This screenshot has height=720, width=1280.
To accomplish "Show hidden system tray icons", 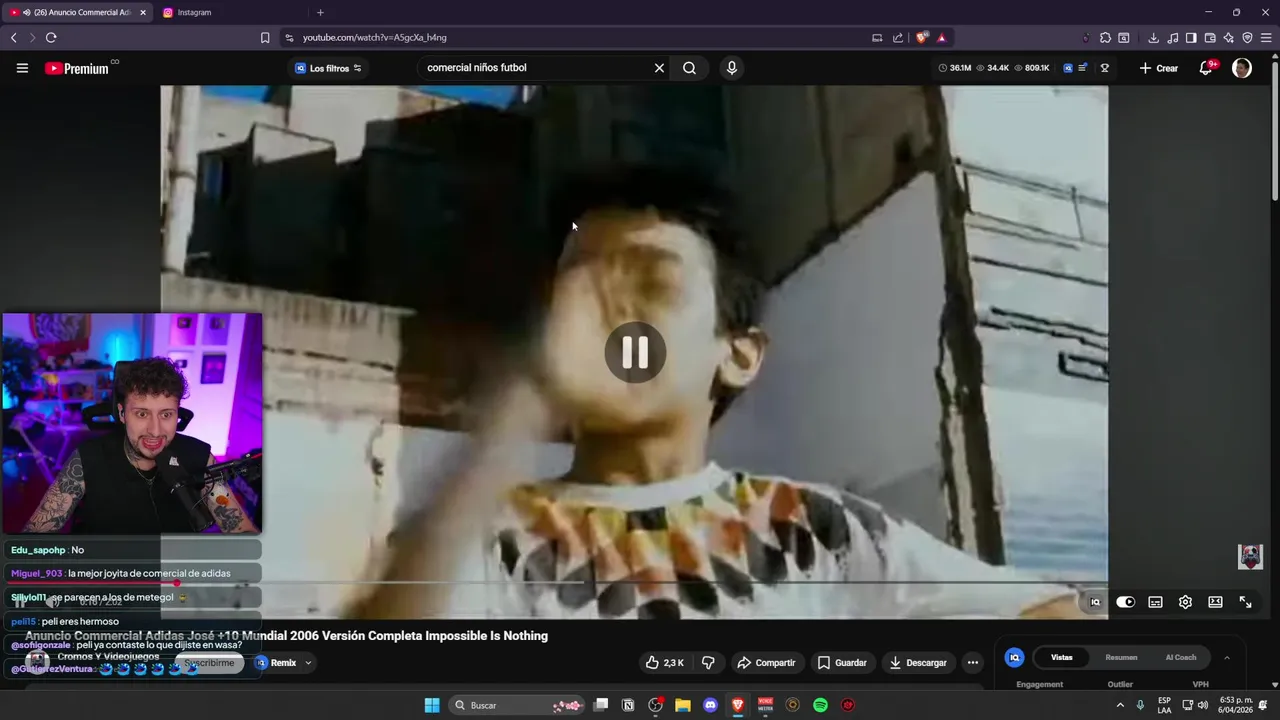I will point(1120,705).
